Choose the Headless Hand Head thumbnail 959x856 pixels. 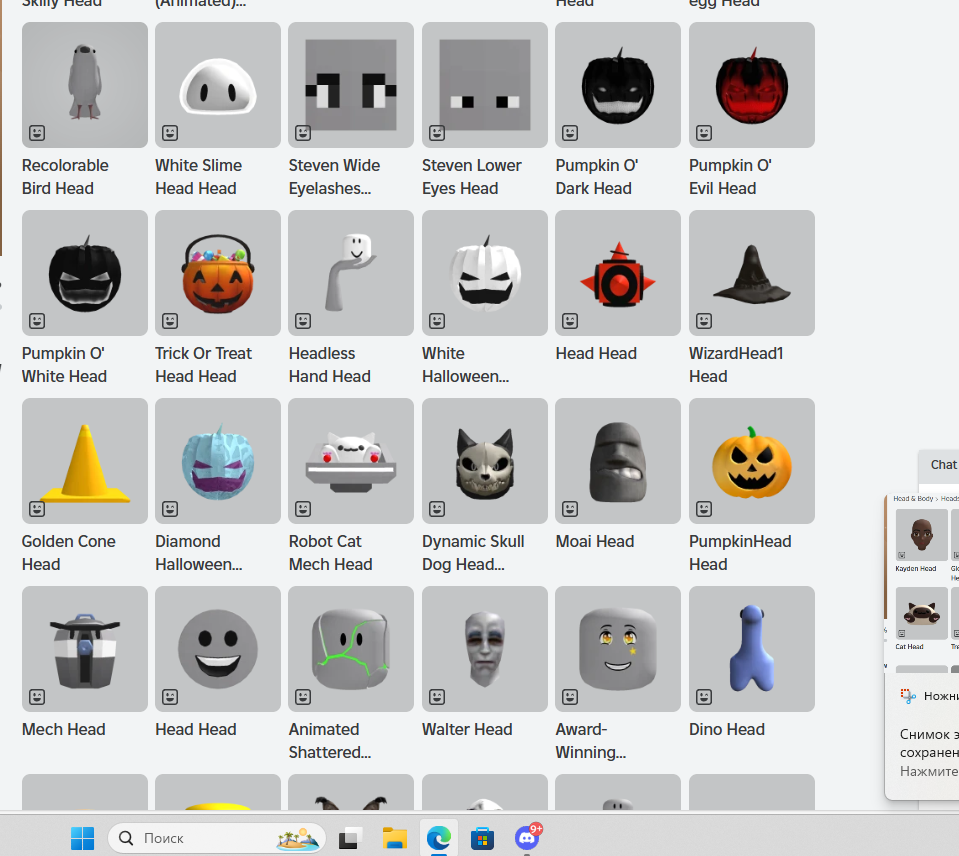tap(351, 273)
